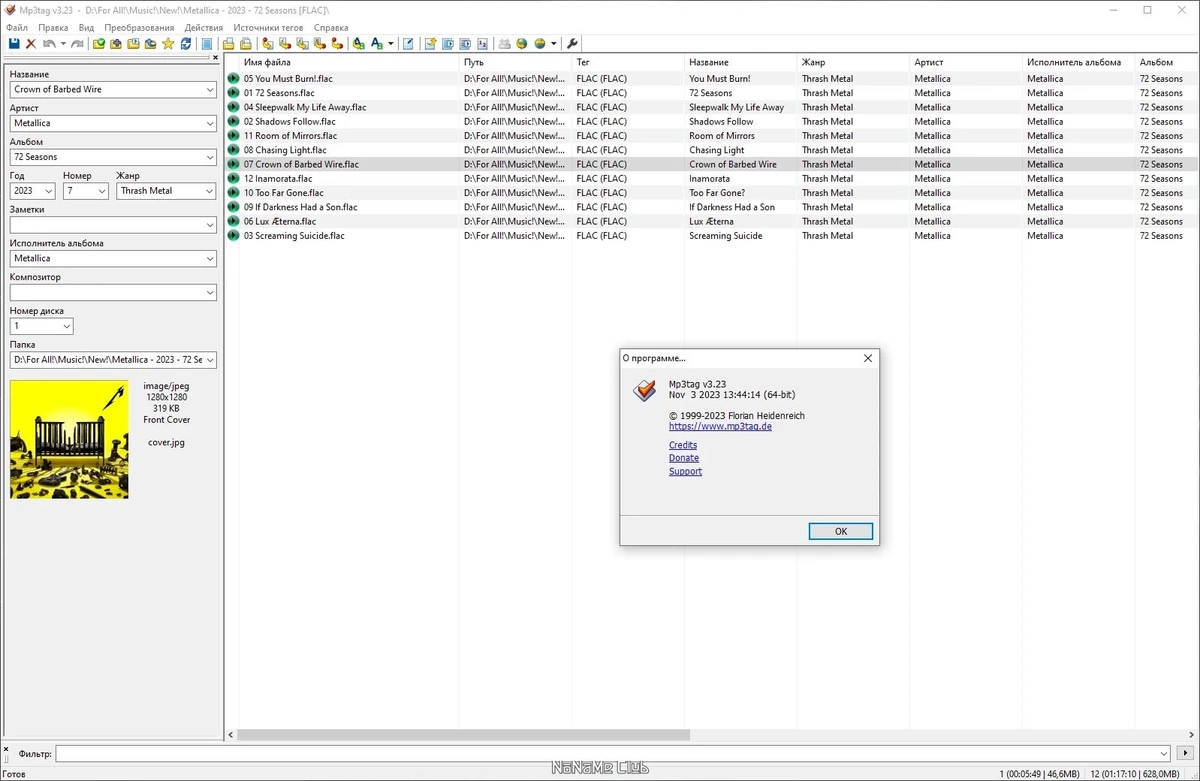Click the green icon beside 12 Inamorata.flac

[233, 179]
